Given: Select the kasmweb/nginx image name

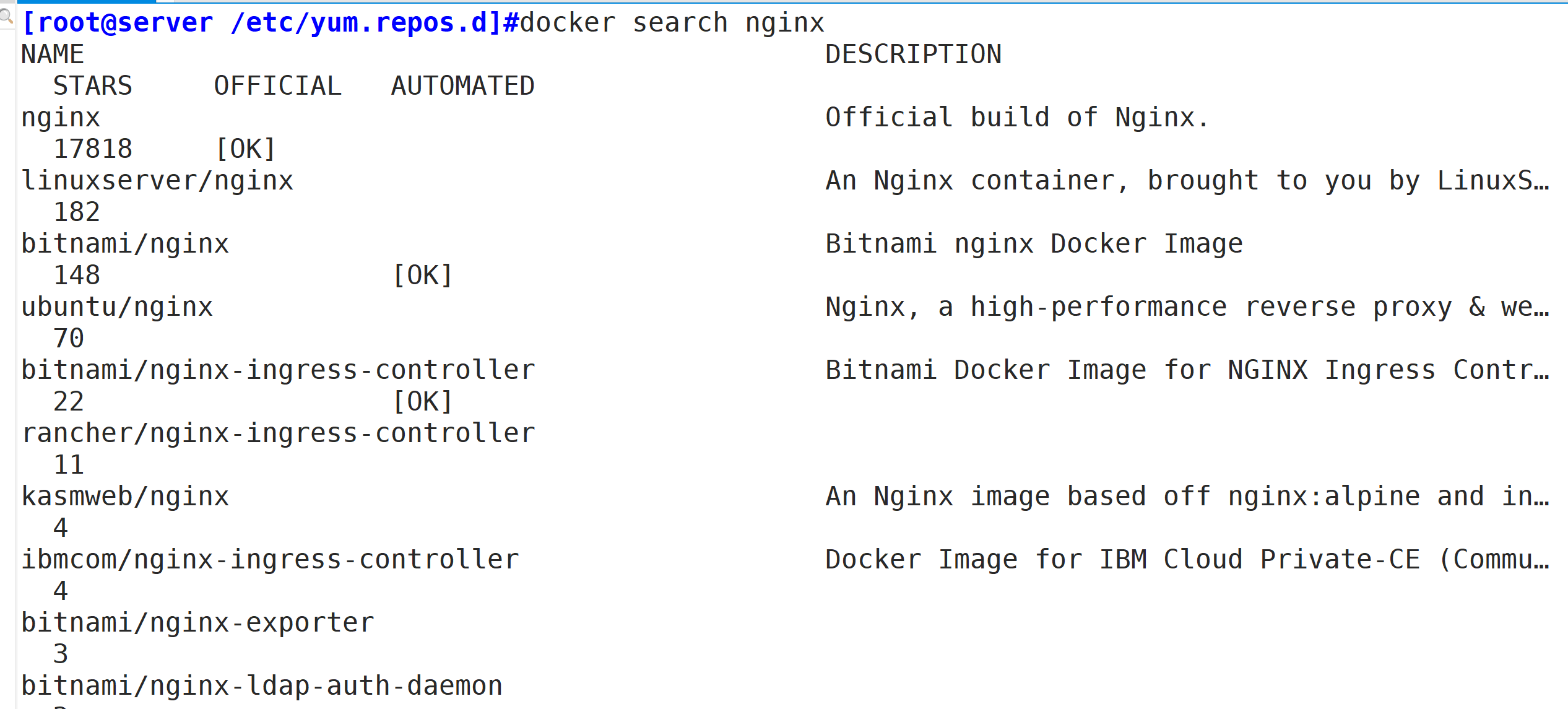Looking at the screenshot, I should [x=125, y=497].
